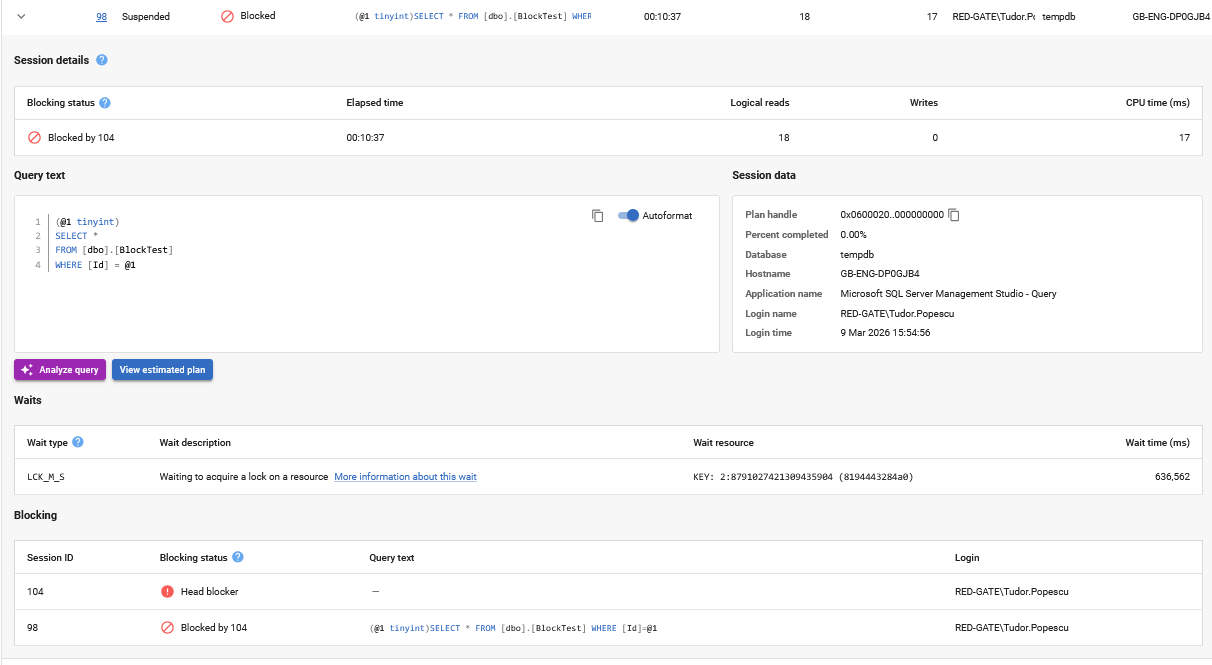Click the wait resource KEY value
The height and width of the screenshot is (665, 1212).
[802, 477]
